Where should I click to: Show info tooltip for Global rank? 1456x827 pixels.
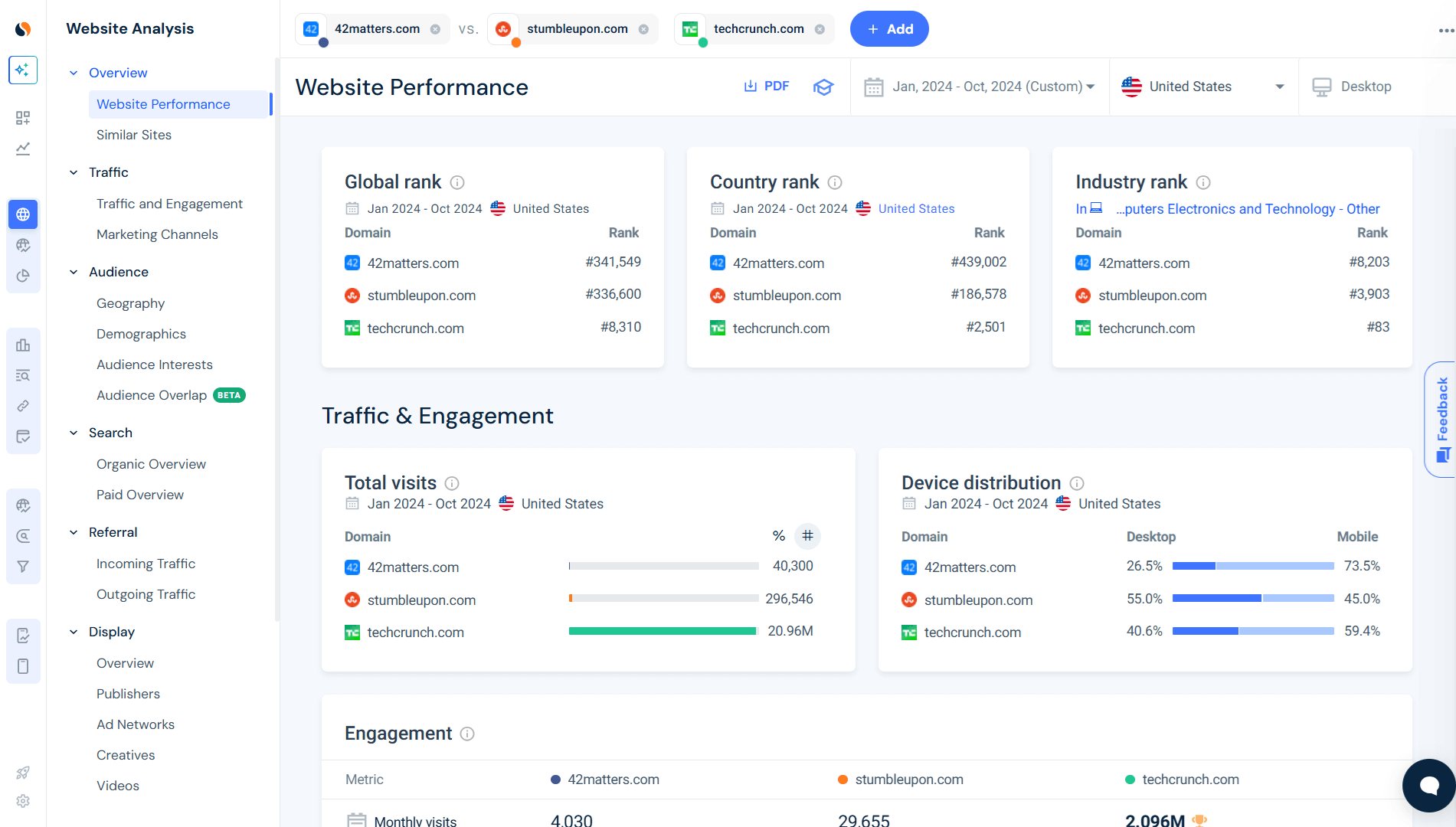457,182
